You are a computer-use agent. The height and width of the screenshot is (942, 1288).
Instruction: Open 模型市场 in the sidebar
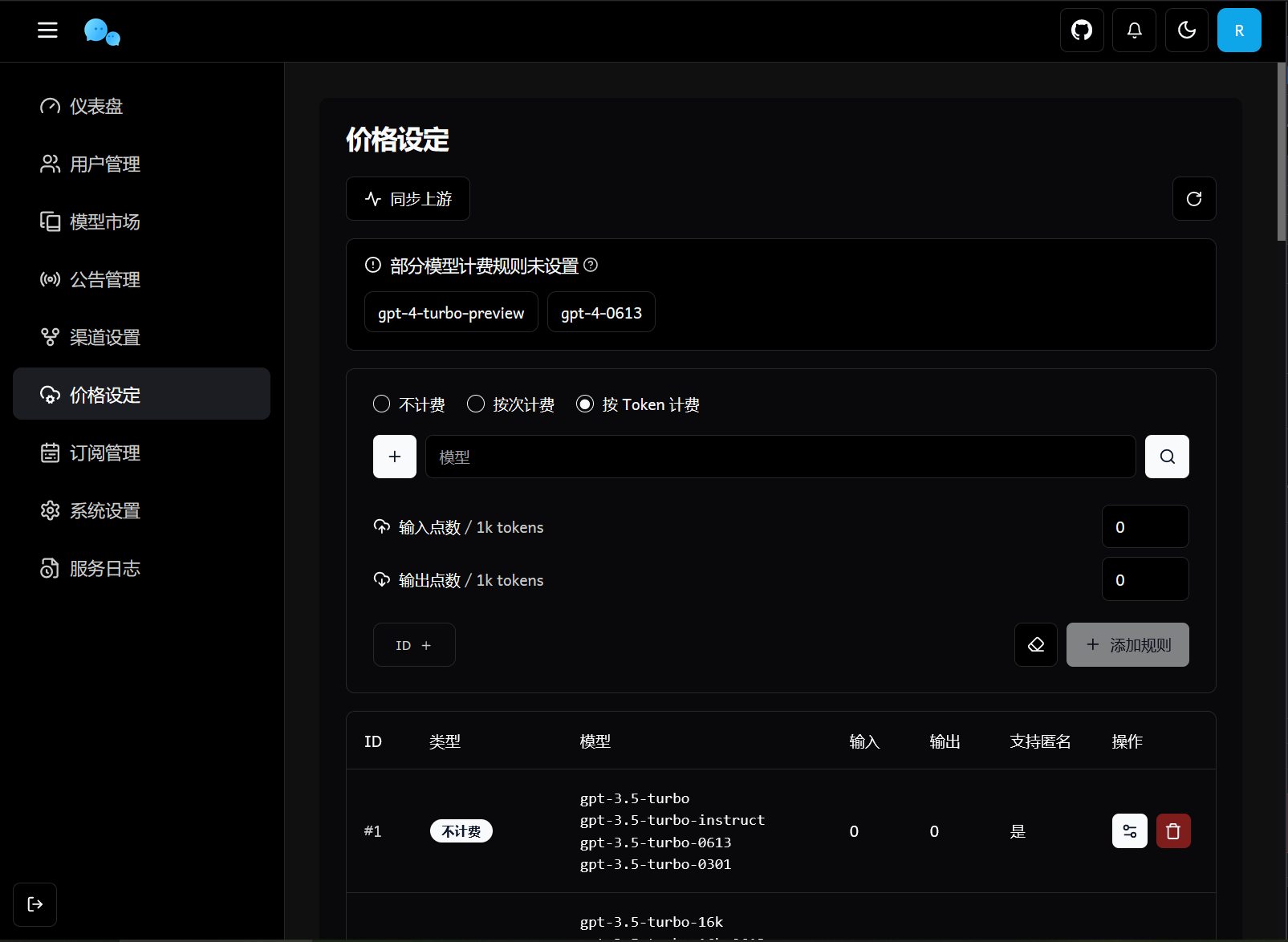coord(141,221)
